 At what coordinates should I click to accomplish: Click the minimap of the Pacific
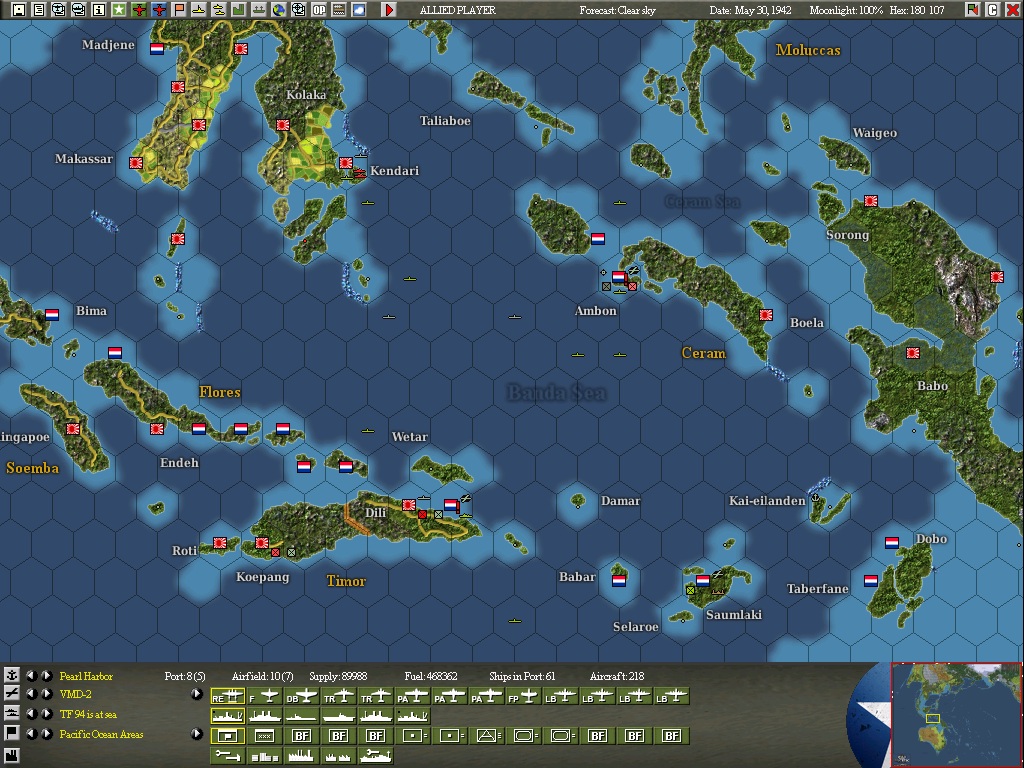[957, 715]
